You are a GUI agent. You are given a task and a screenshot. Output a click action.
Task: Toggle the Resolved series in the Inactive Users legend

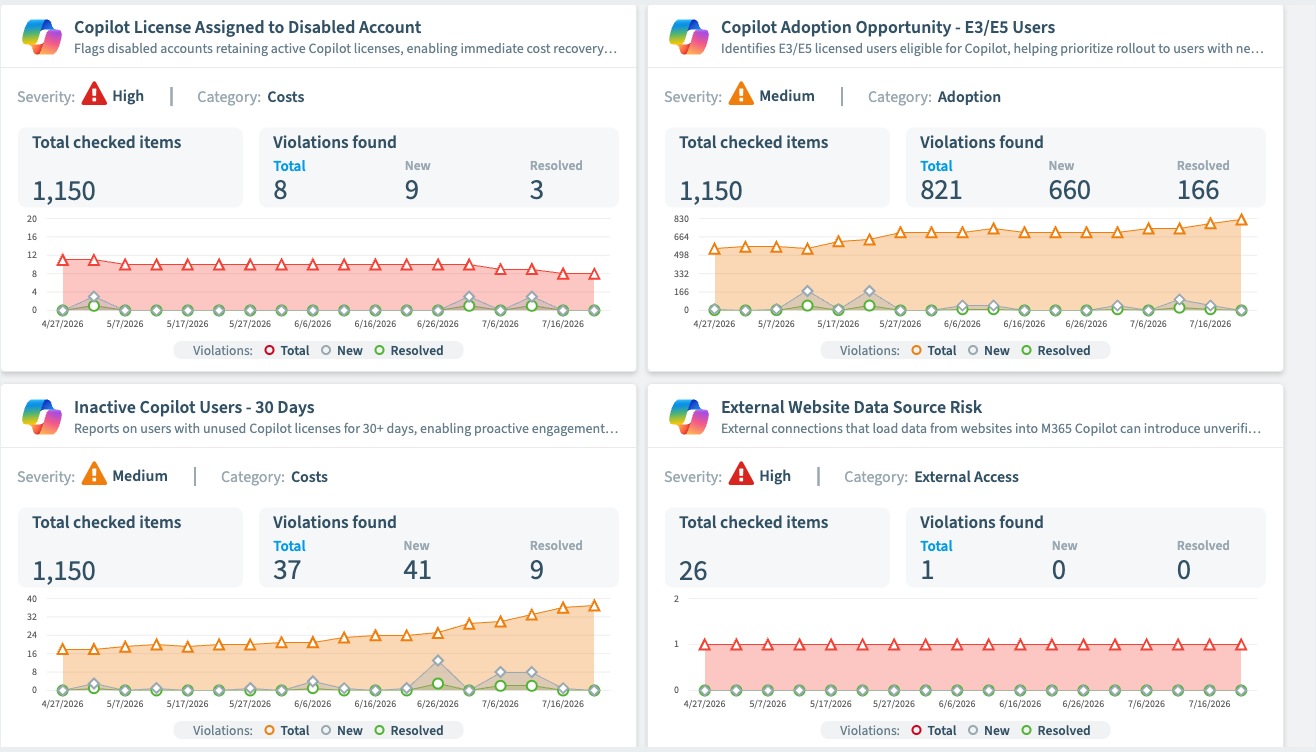pos(409,730)
